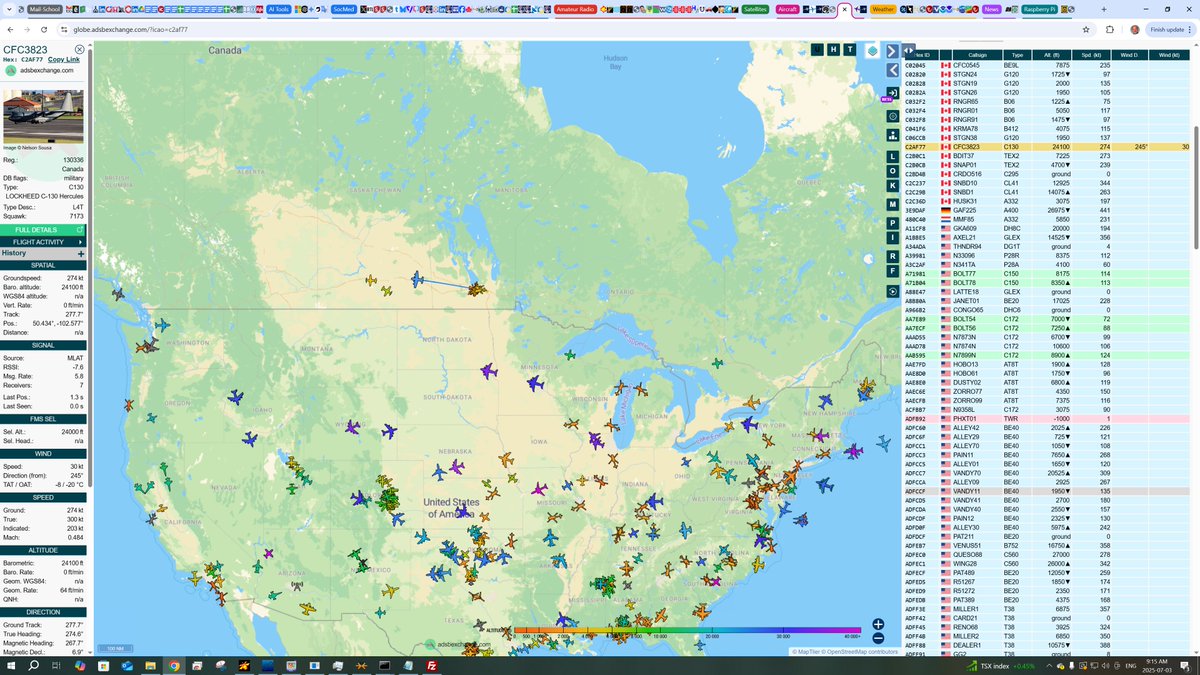The image size is (1200, 675).
Task: Click the altitude color legend bar
Action: [x=688, y=631]
